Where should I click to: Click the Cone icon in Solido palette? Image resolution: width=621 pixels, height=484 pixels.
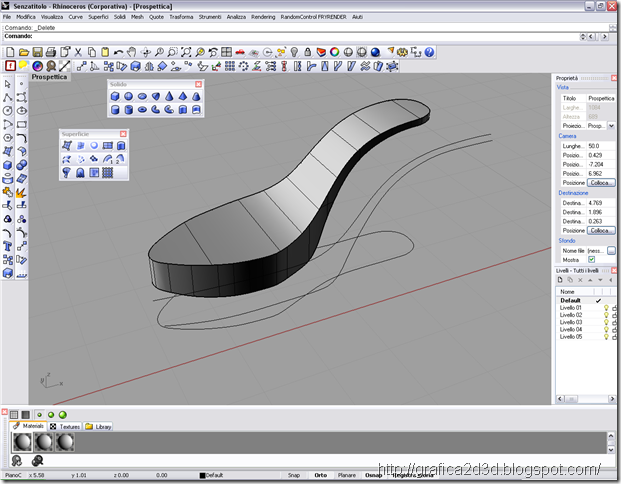tap(169, 96)
